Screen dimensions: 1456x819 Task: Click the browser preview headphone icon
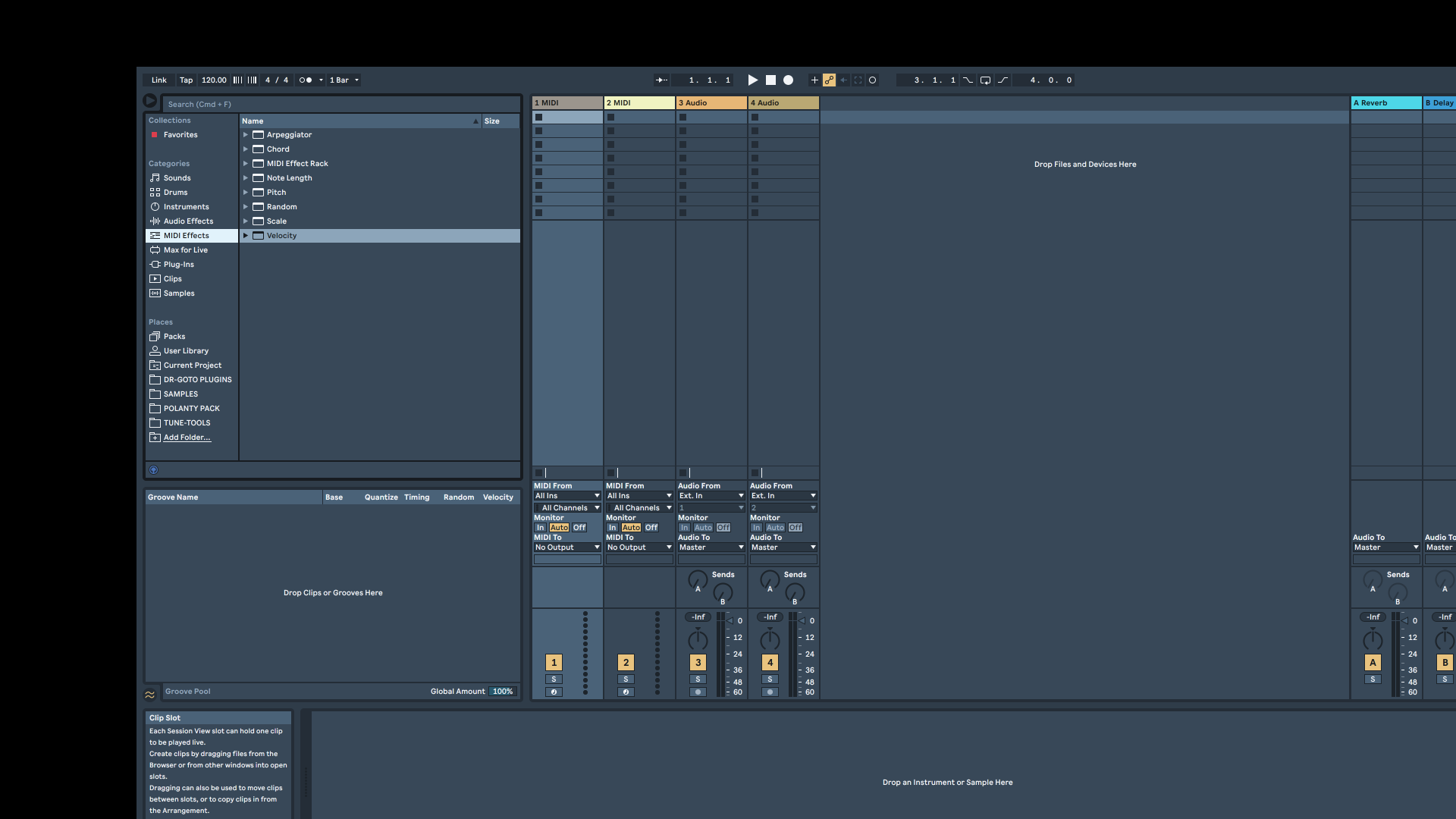pos(153,470)
